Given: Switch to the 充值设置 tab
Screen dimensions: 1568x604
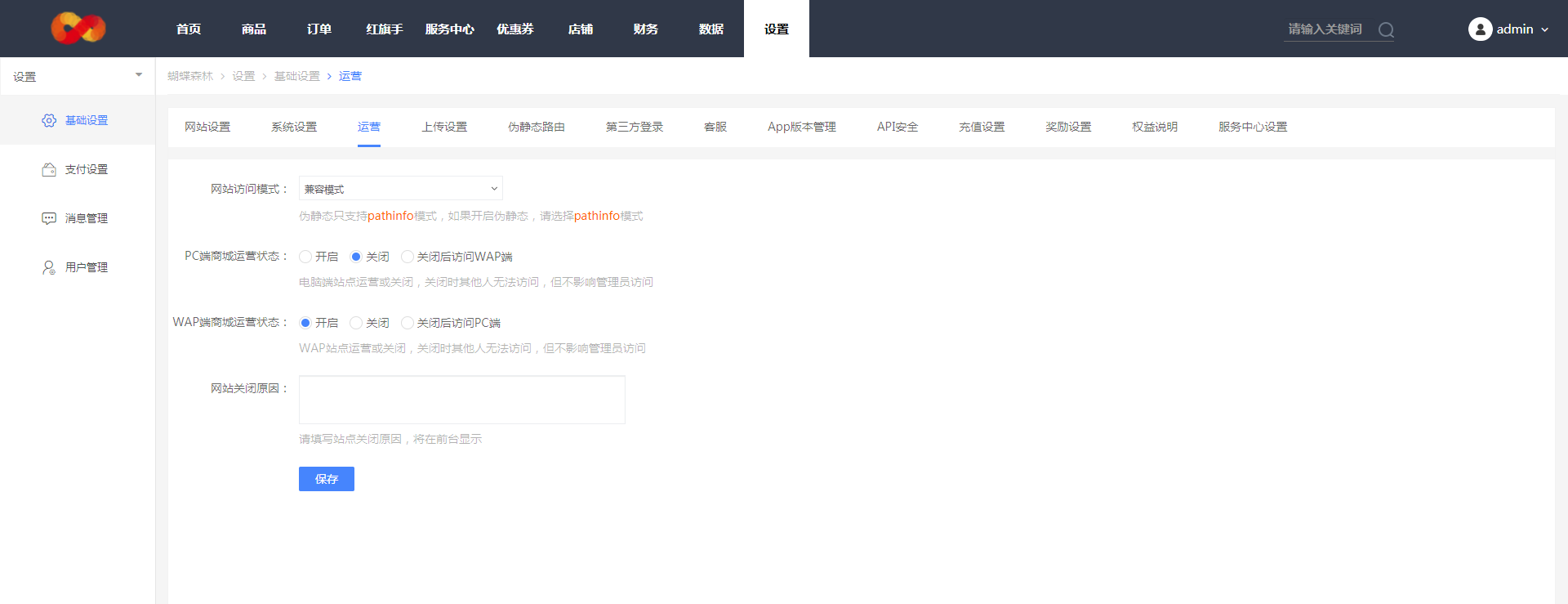Looking at the screenshot, I should coord(982,127).
